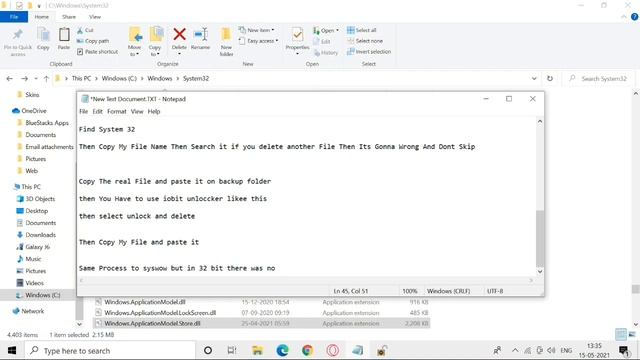Click Invert selection in ribbon
Image resolution: width=640 pixels, height=360 pixels.
click(x=369, y=52)
